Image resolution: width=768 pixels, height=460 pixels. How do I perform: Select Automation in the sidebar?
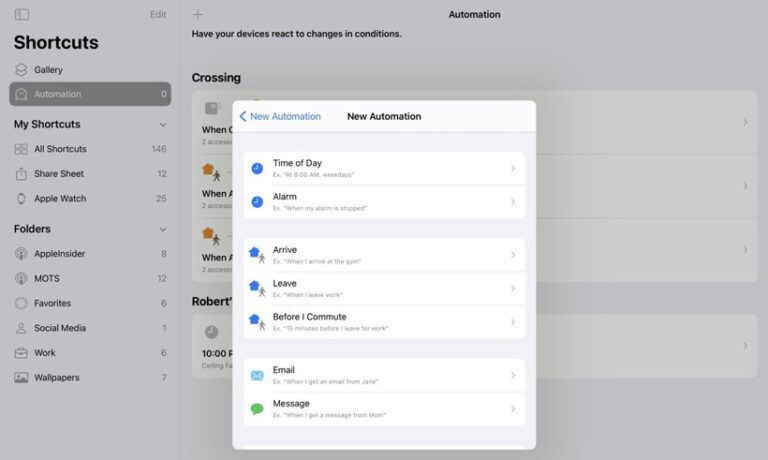pyautogui.click(x=90, y=94)
